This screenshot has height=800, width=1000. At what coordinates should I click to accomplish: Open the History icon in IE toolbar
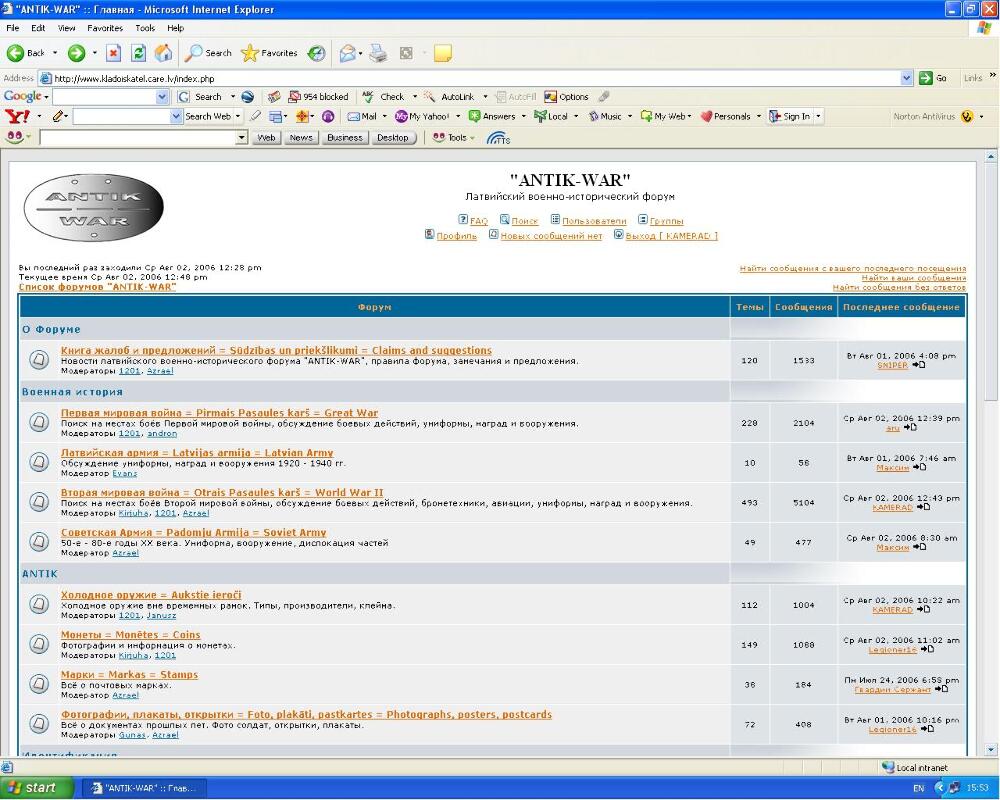[316, 53]
